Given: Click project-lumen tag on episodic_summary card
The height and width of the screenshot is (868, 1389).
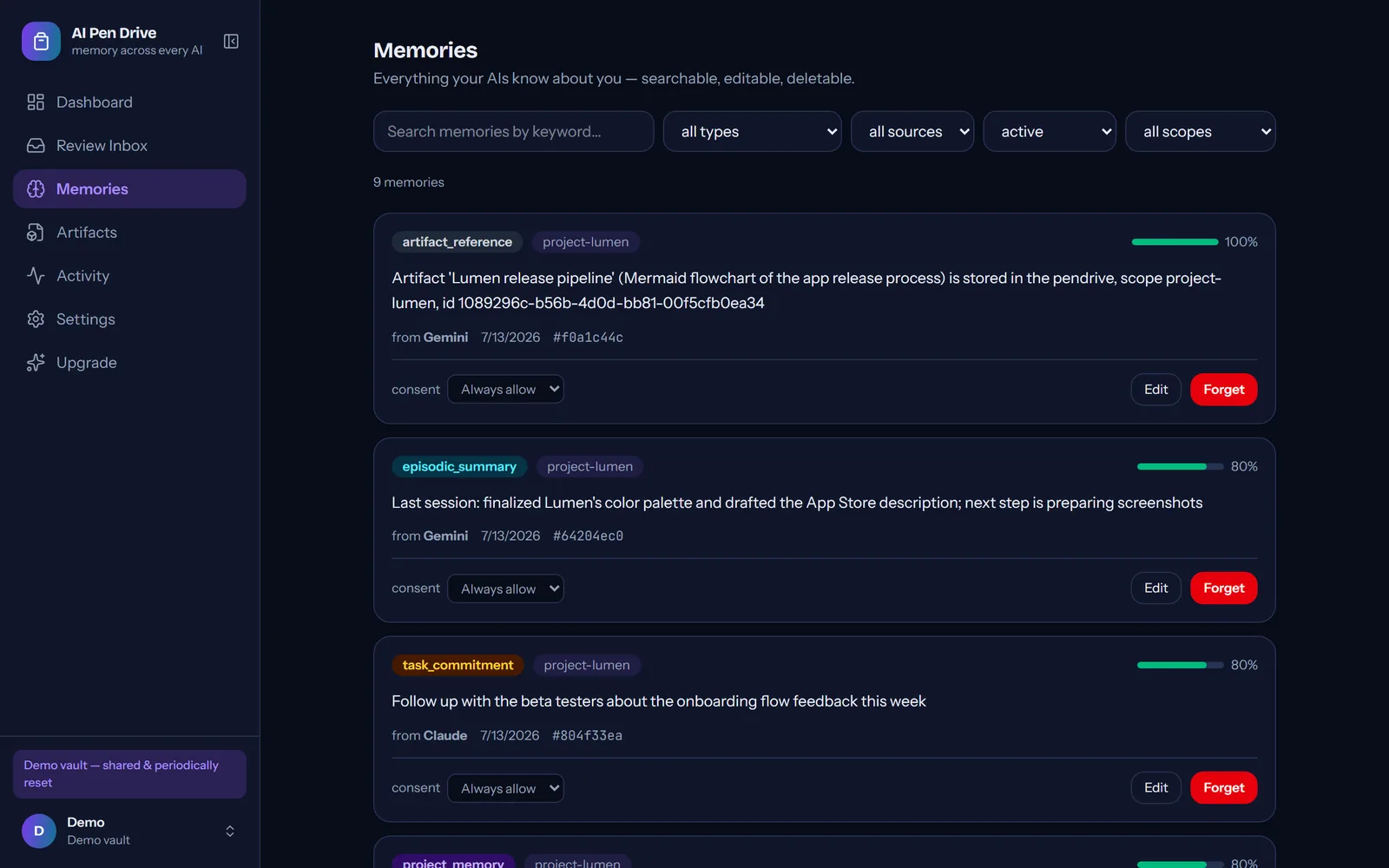Looking at the screenshot, I should [x=589, y=466].
